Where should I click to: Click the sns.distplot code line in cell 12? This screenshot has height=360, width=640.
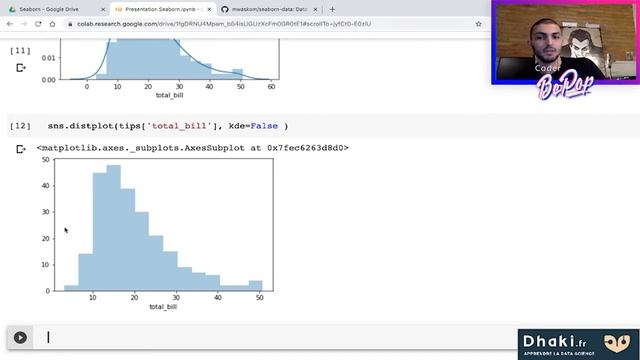(x=168, y=126)
